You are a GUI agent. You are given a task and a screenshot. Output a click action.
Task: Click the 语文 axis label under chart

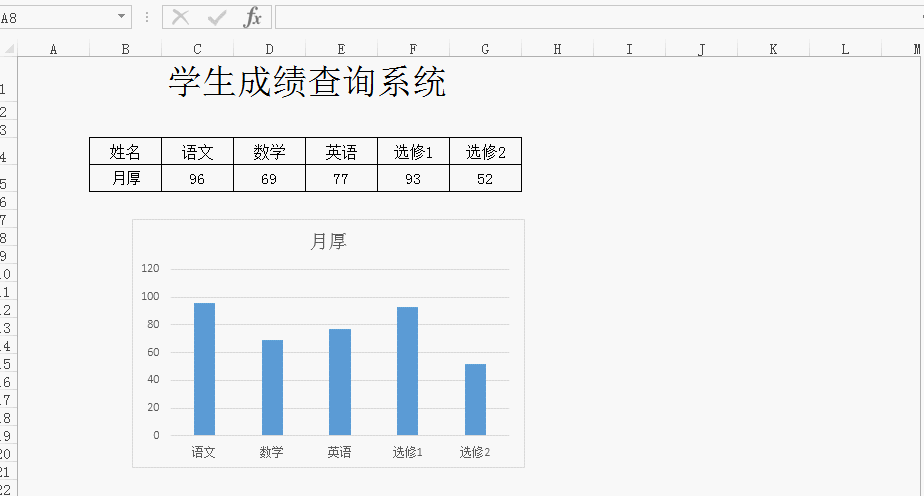coord(204,452)
